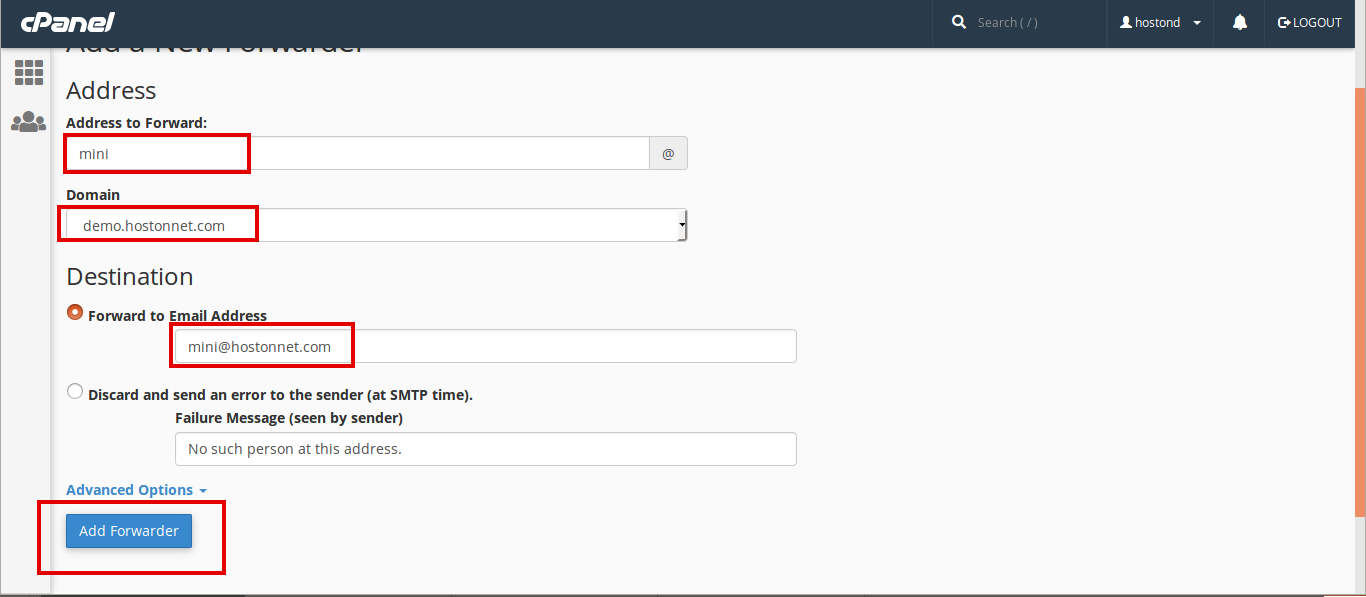
Task: Expand the hostond user menu caret
Action: click(x=1197, y=23)
